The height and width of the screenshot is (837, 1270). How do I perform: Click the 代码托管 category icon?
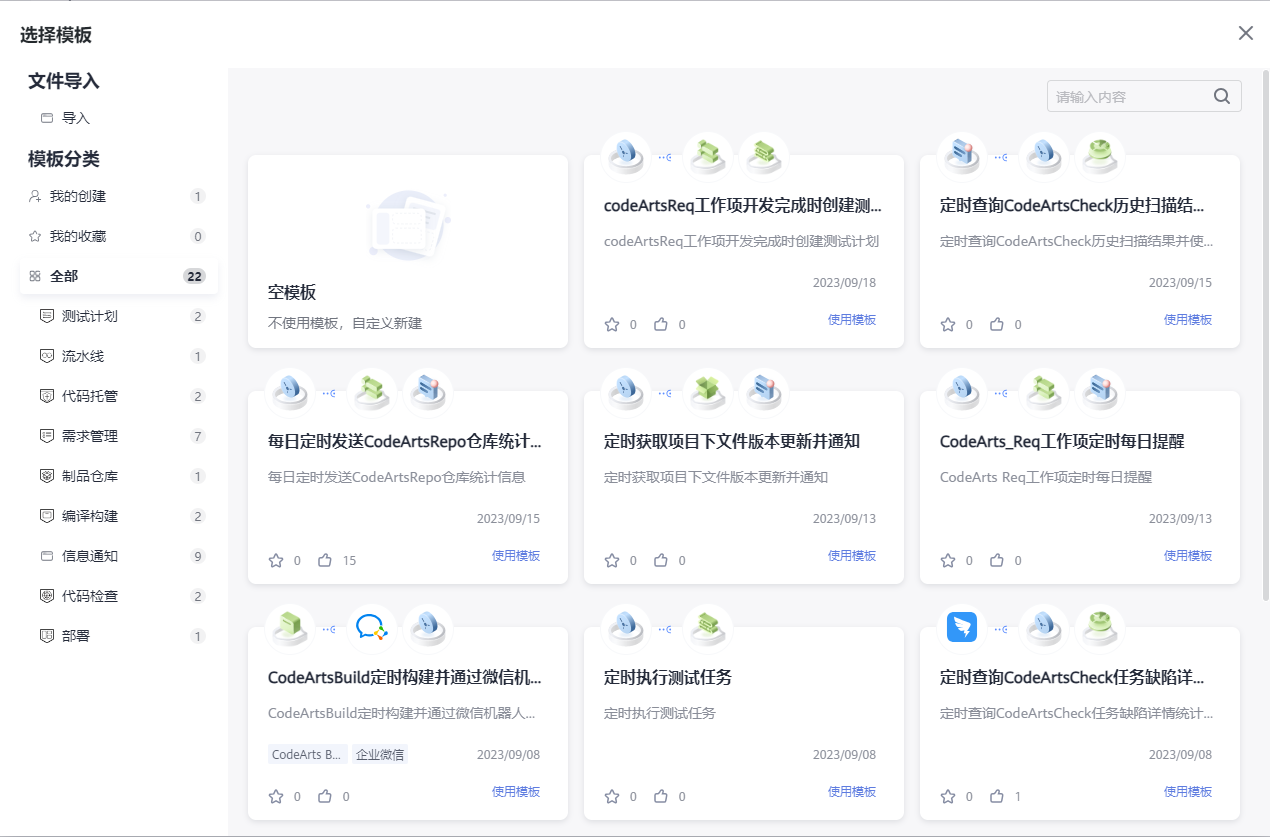[x=46, y=396]
